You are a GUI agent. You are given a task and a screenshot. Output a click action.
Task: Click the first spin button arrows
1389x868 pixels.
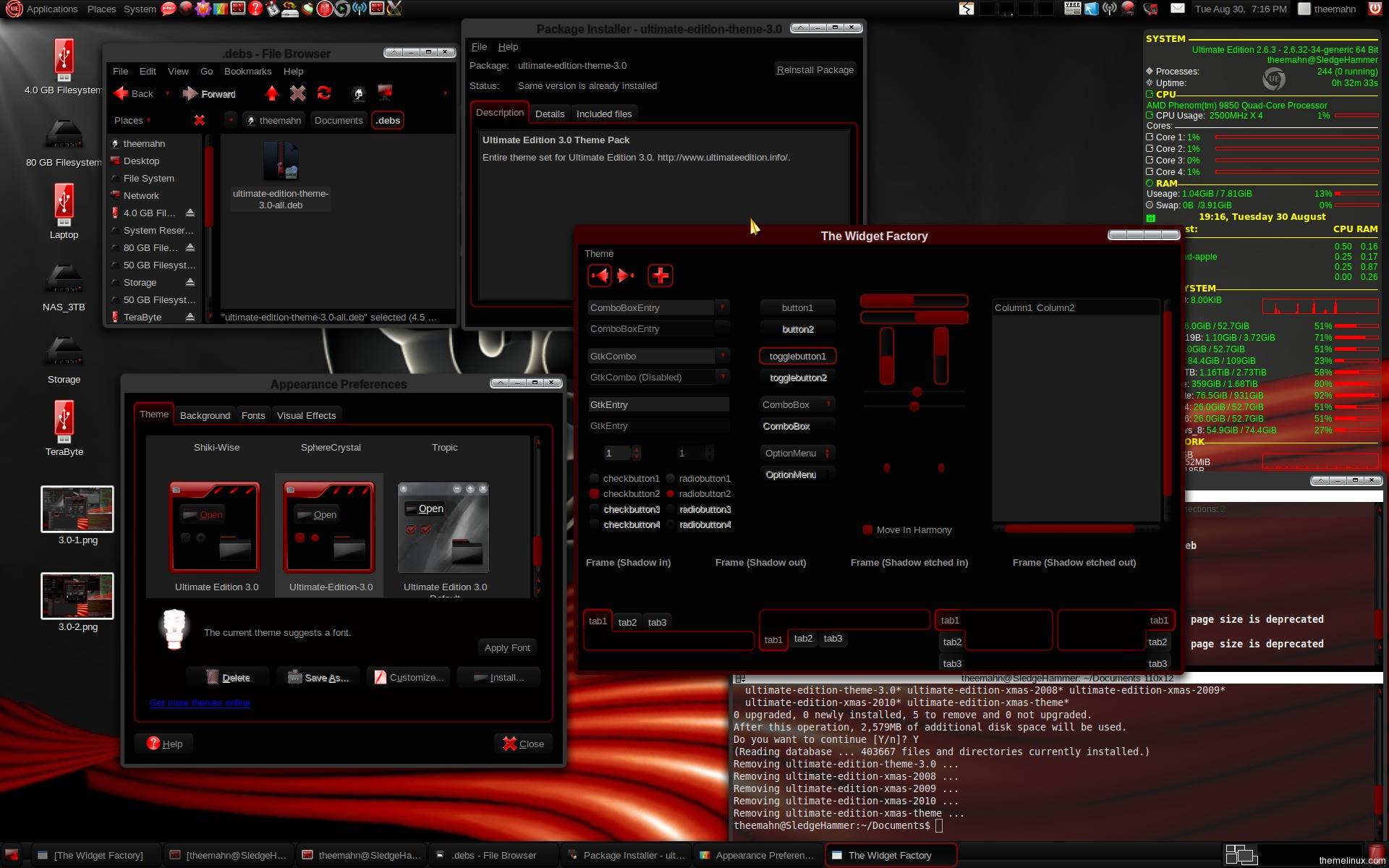[637, 453]
